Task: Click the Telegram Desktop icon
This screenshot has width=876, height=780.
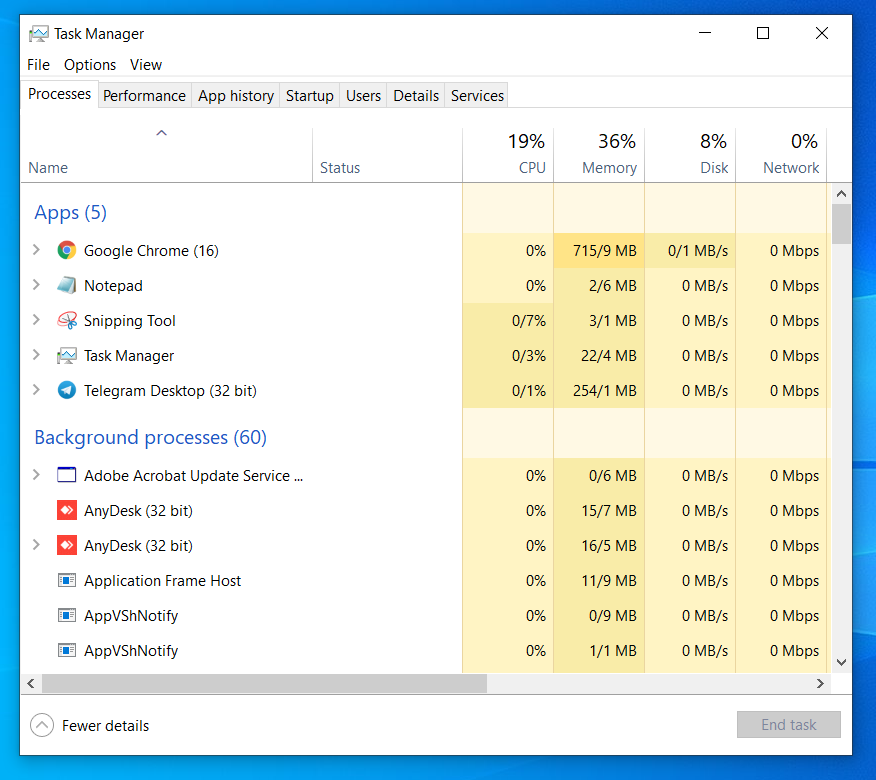Action: (67, 391)
